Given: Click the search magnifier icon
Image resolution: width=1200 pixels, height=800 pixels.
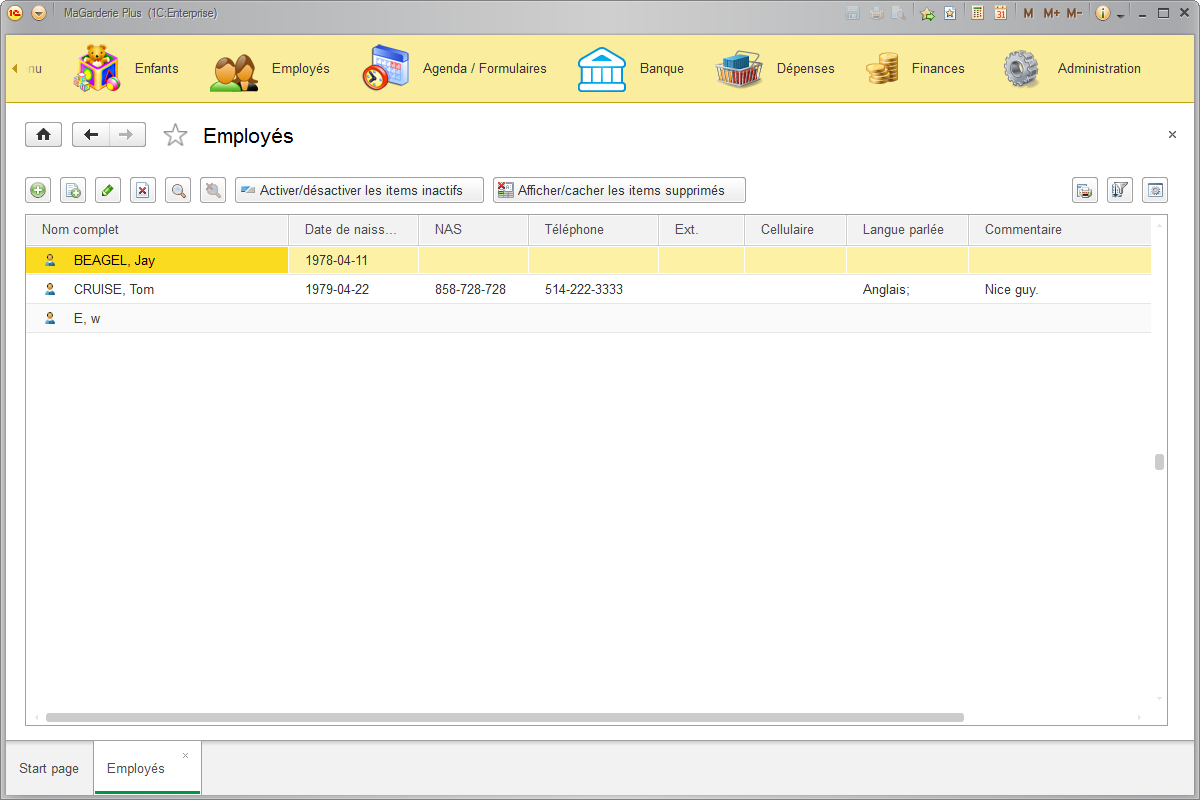Looking at the screenshot, I should click(177, 190).
